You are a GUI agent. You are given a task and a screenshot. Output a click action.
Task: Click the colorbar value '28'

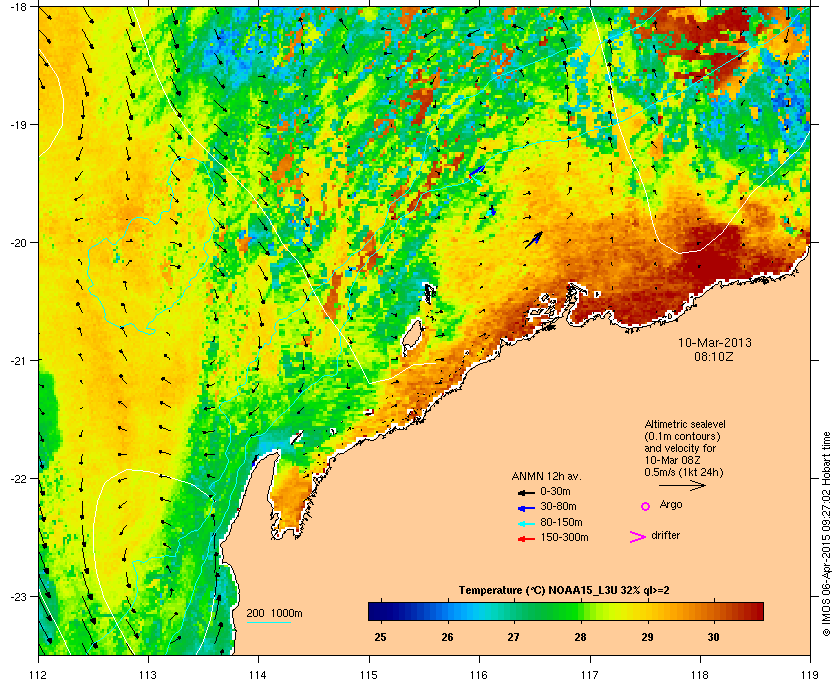(581, 637)
